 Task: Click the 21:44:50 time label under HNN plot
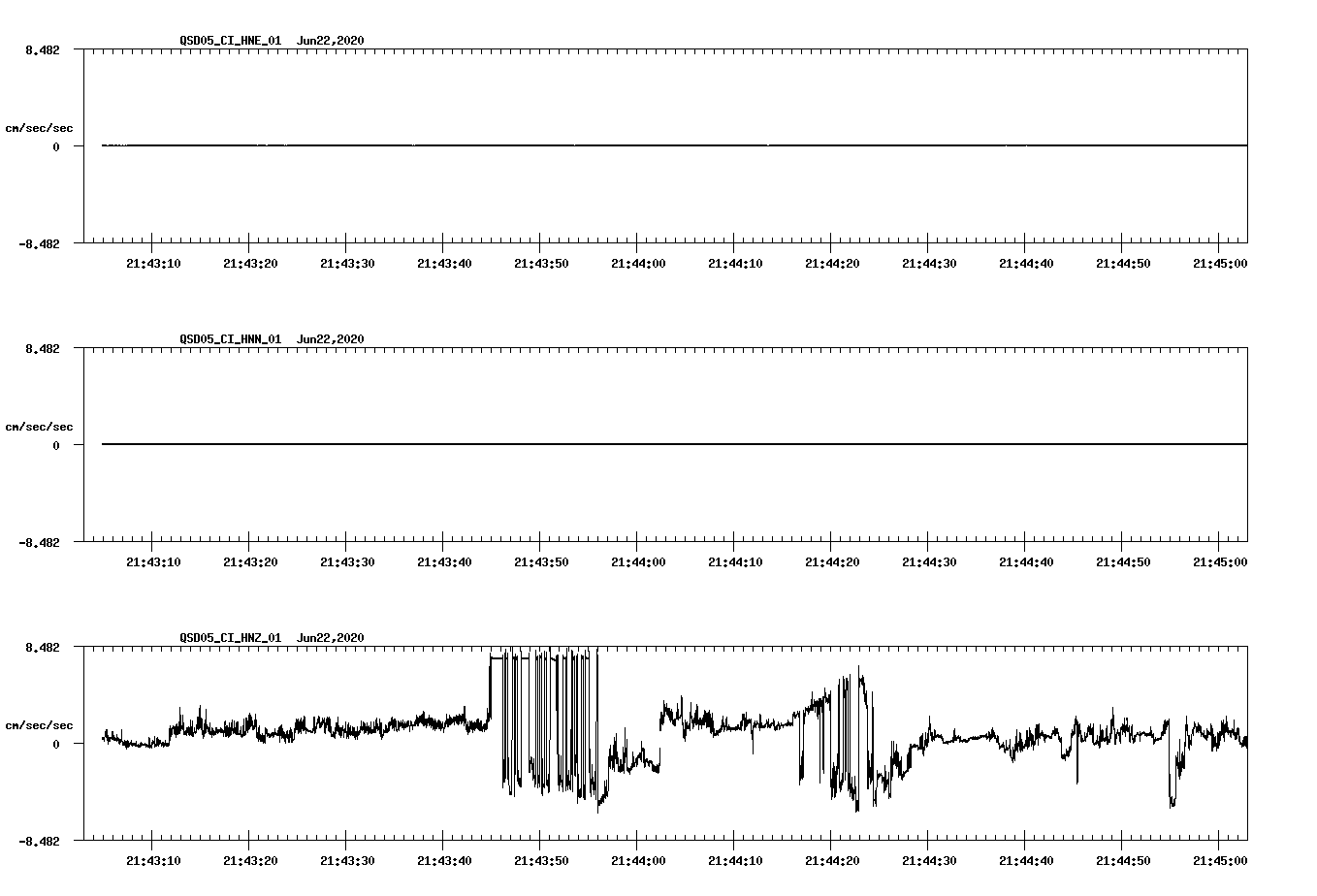click(x=1123, y=562)
